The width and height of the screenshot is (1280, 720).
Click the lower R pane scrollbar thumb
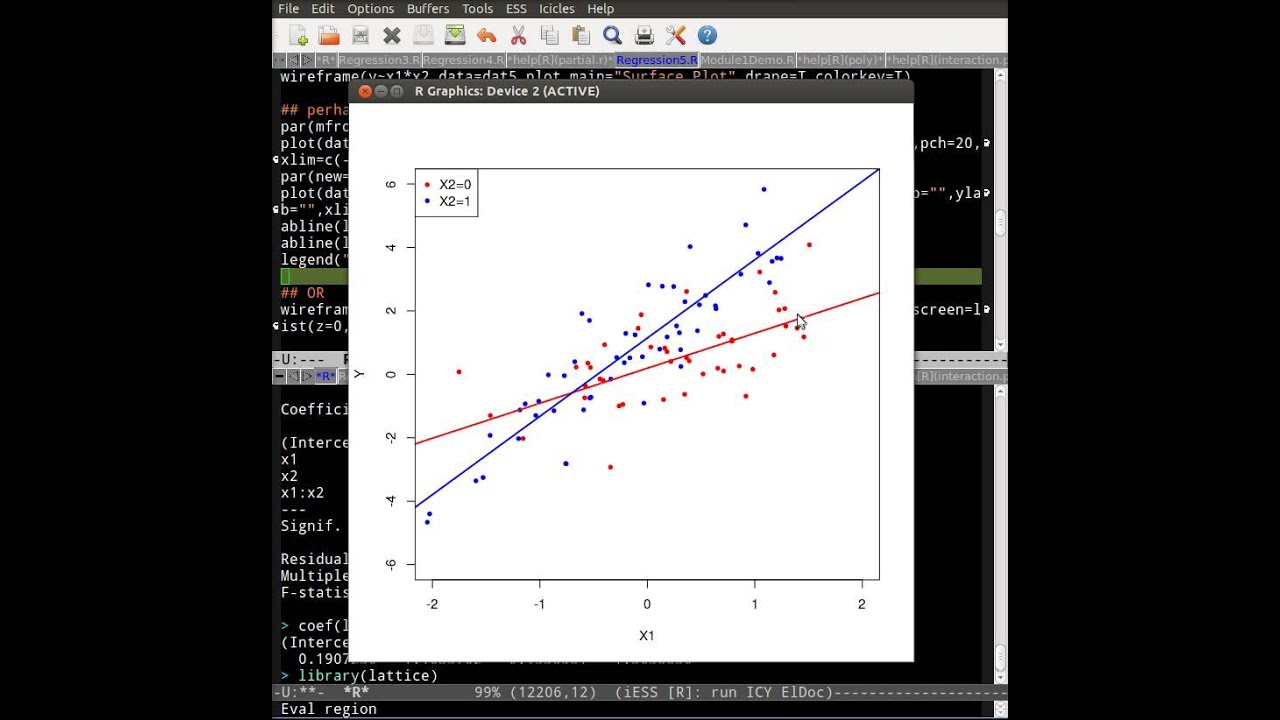[x=1000, y=660]
